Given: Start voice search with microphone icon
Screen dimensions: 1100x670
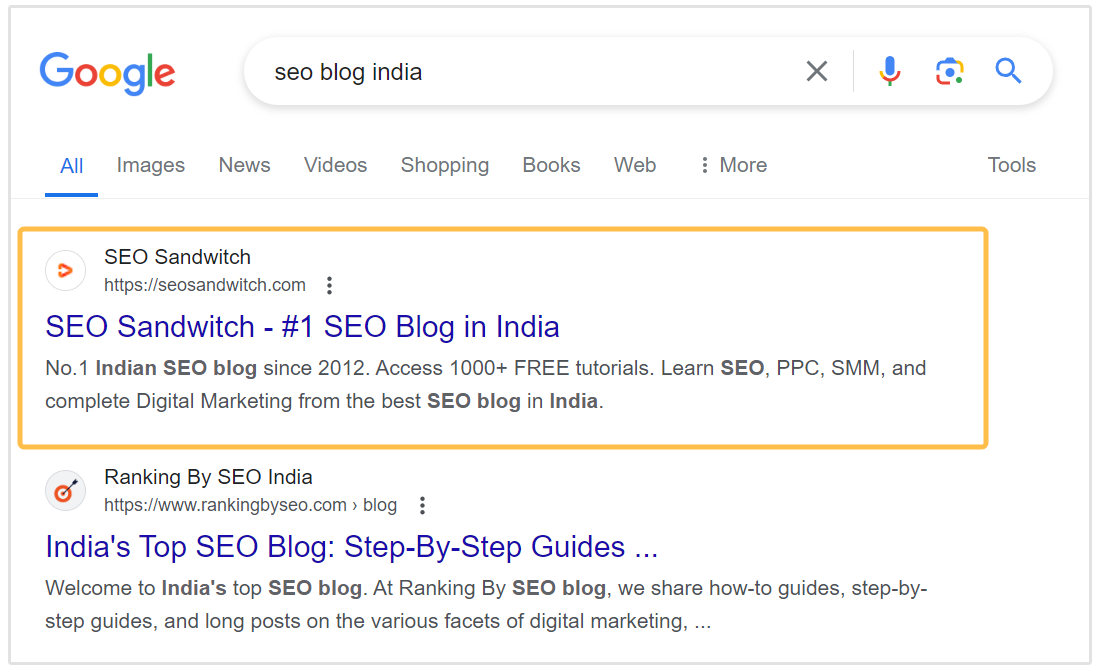Looking at the screenshot, I should pos(889,71).
